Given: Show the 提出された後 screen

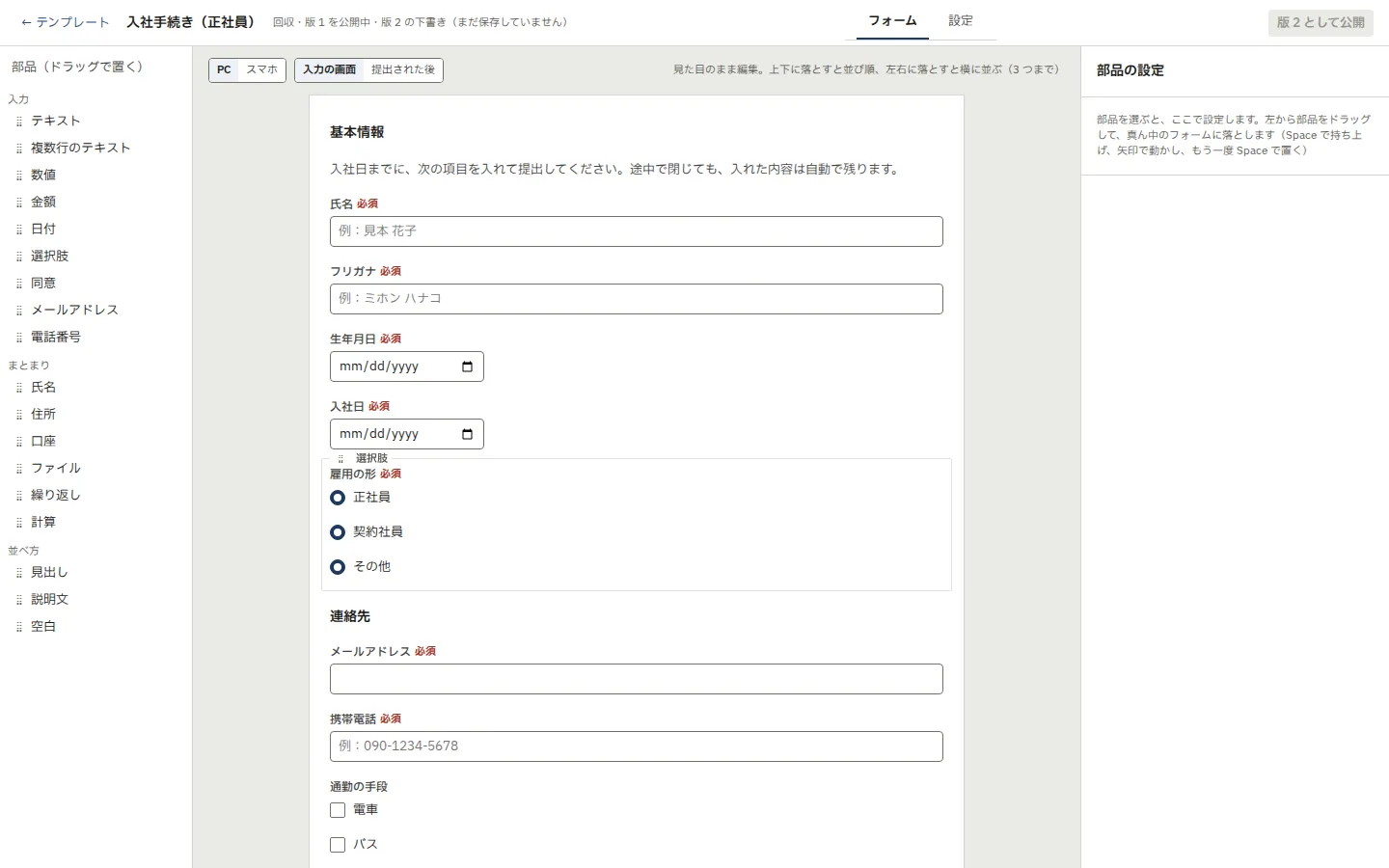Looking at the screenshot, I should (403, 69).
